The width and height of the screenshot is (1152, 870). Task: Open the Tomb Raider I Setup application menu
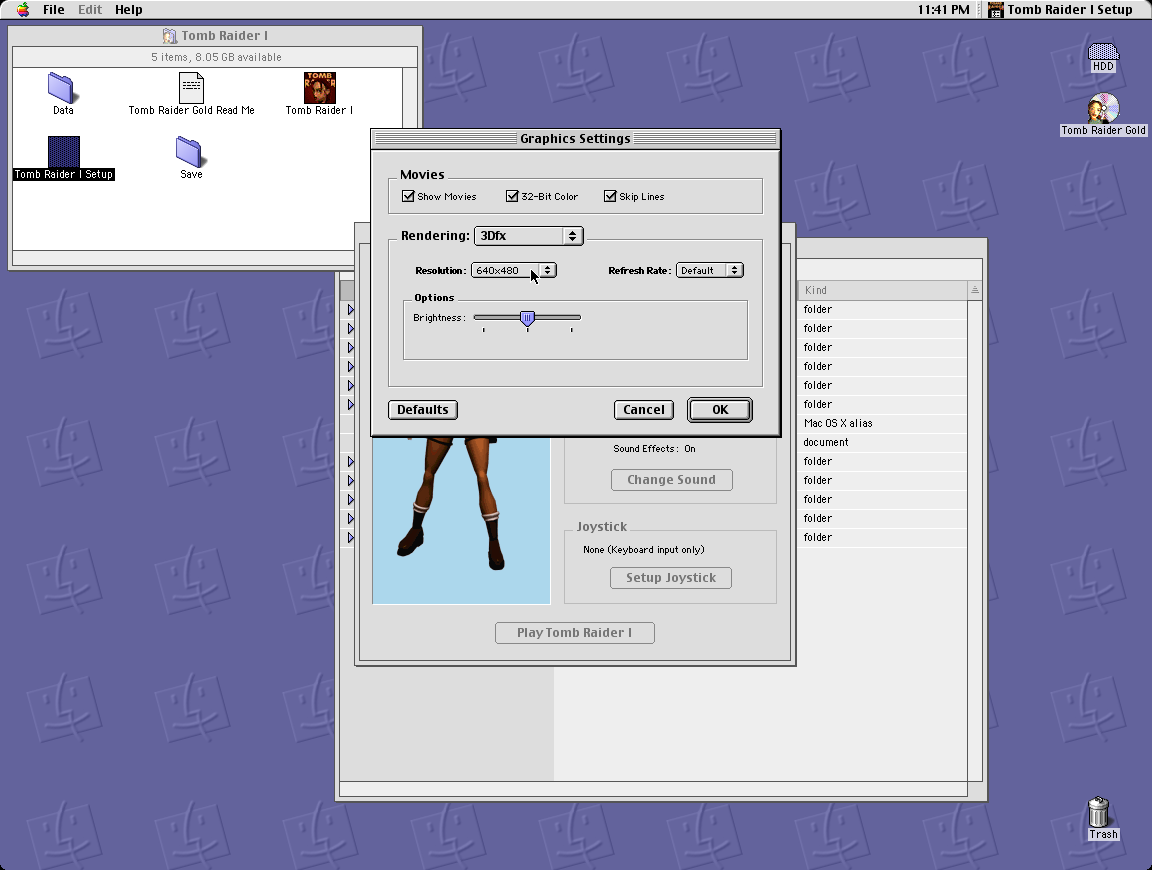(1060, 10)
